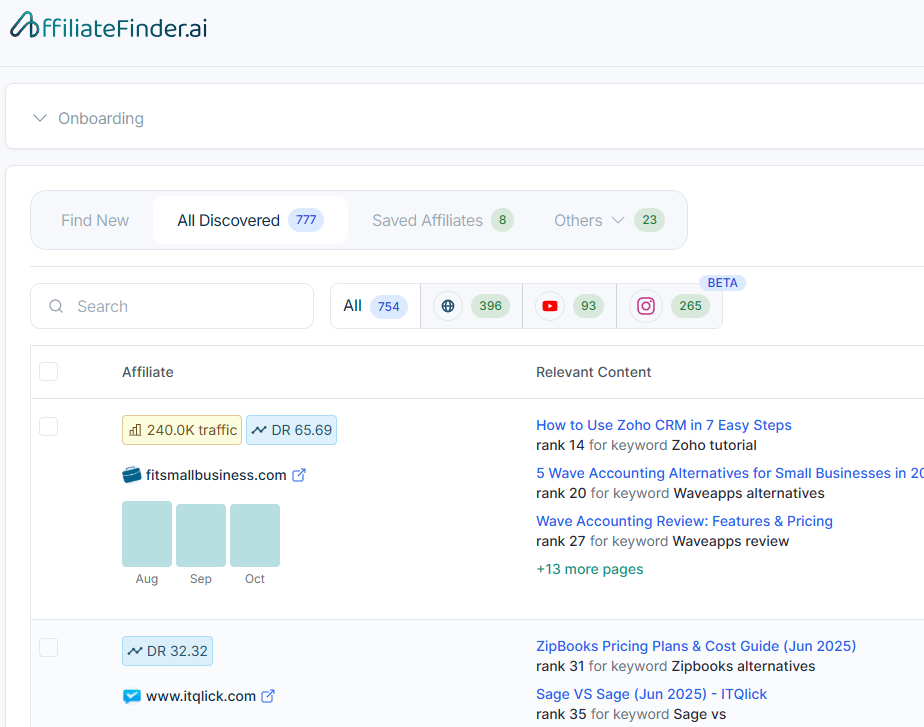Click 'rank 27 for keyword Waveapps review'

click(662, 541)
